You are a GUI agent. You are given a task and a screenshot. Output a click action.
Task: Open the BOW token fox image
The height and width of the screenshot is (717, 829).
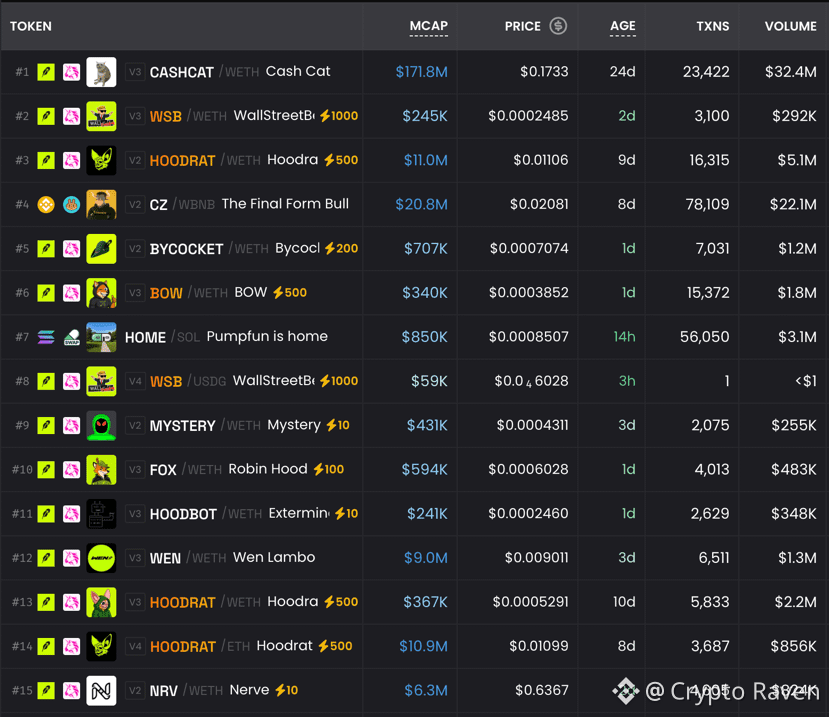pos(101,292)
